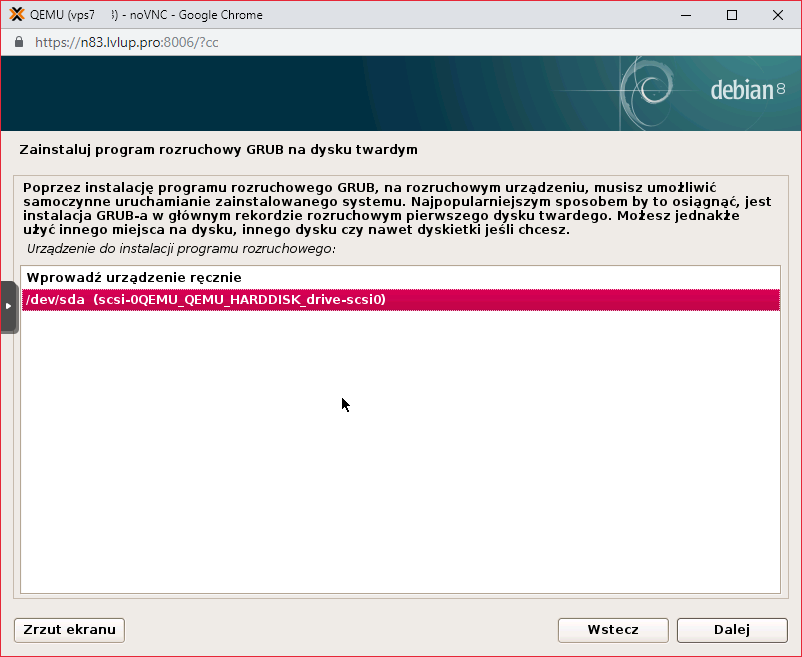Click the heading "Zainstaluj program rozruchowy GRUB"
The width and height of the screenshot is (802, 657).
click(x=218, y=150)
